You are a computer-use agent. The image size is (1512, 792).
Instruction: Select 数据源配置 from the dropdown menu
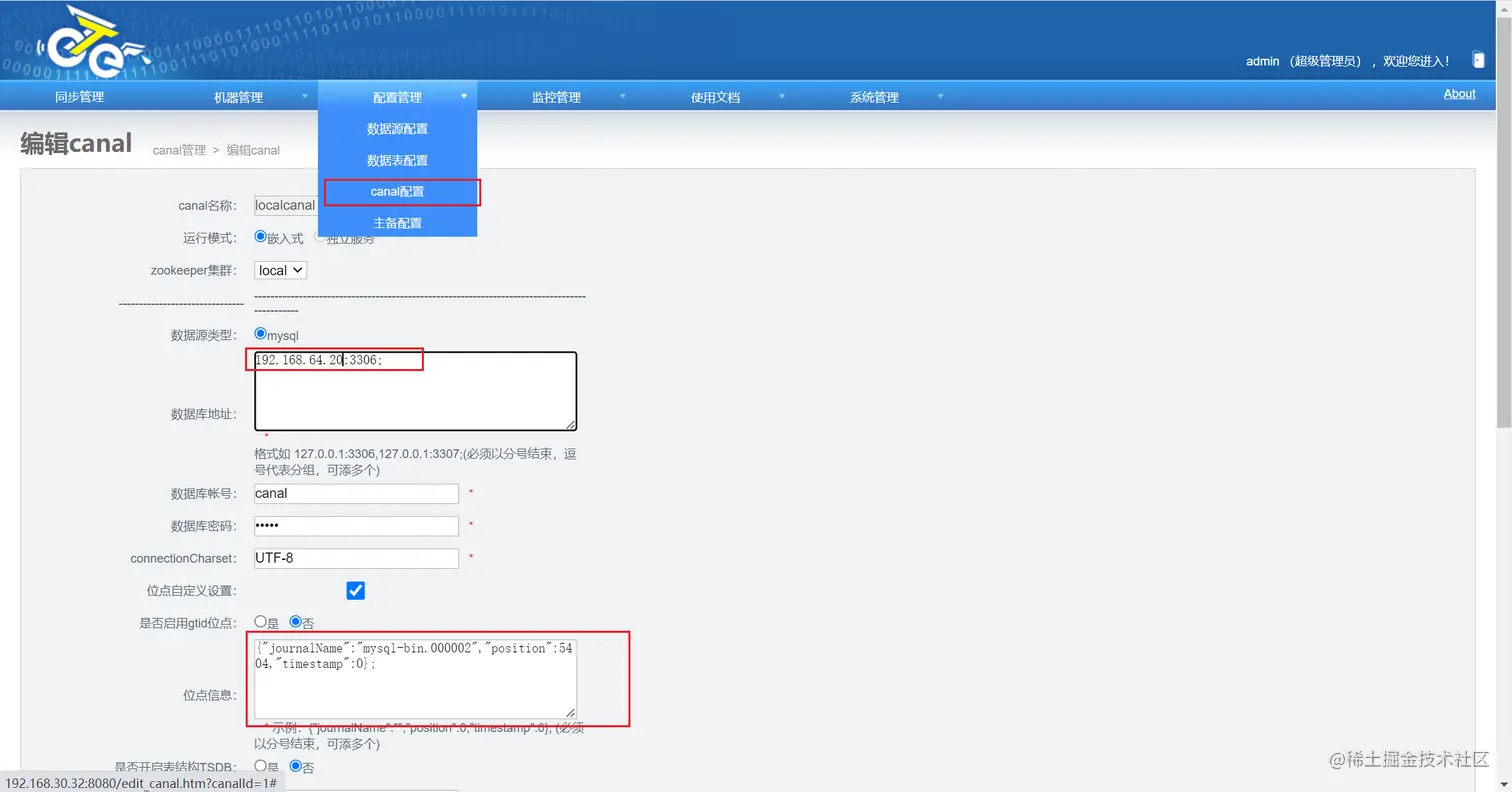pyautogui.click(x=397, y=129)
